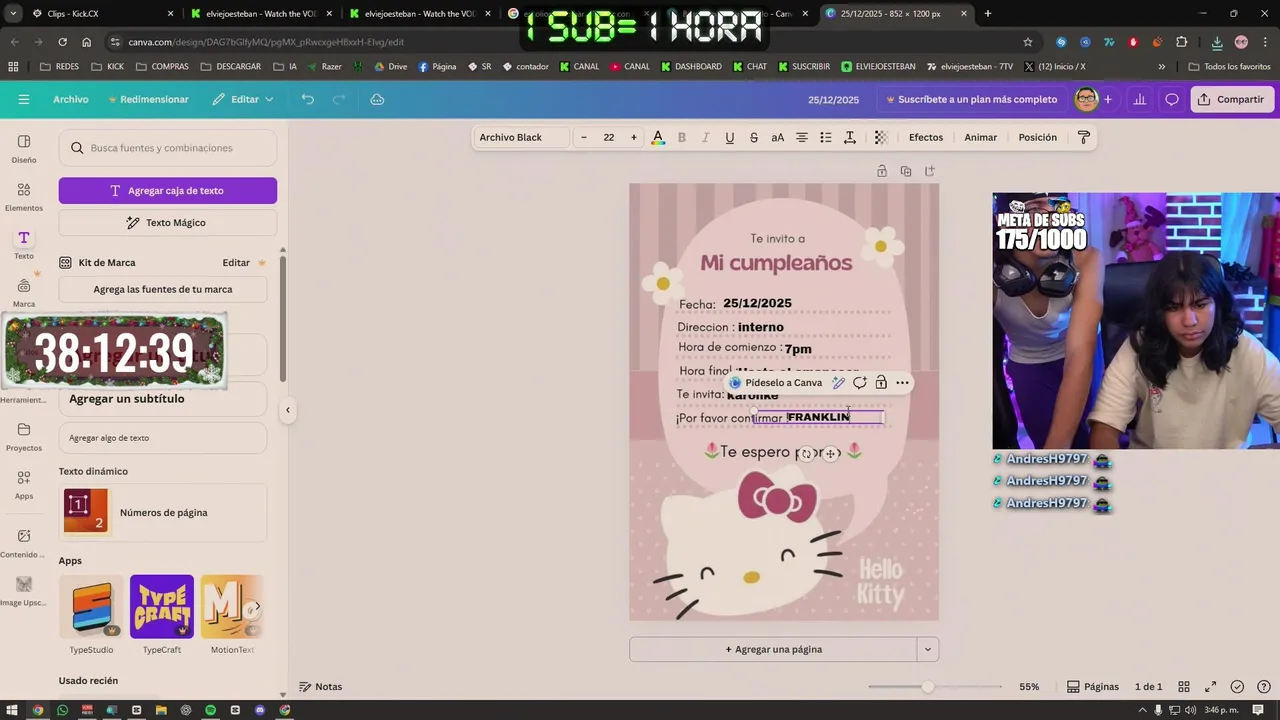The height and width of the screenshot is (720, 1280).
Task: Open the Elementos sidebar tab
Action: 24,196
